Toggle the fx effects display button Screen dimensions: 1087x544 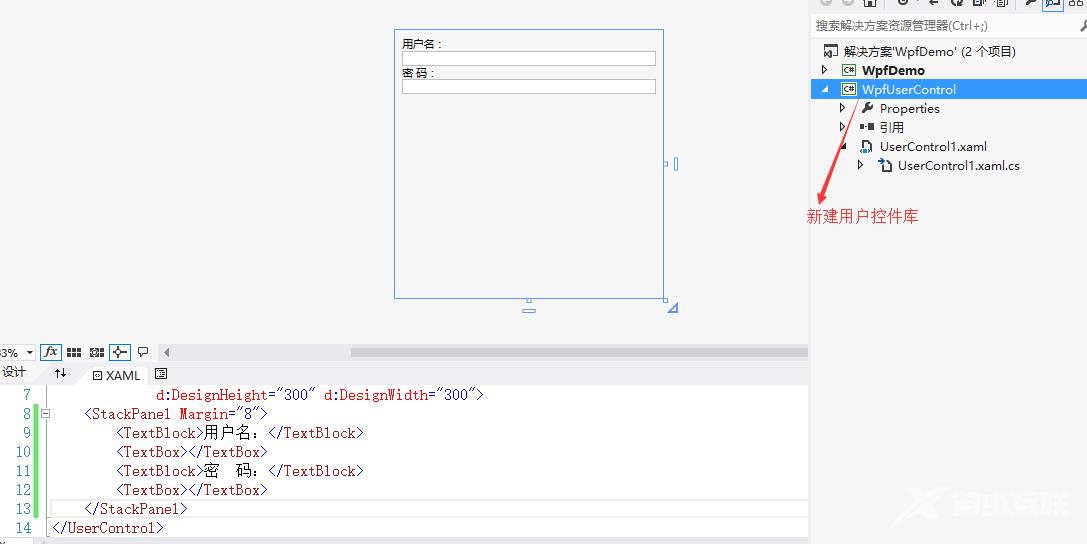(x=51, y=352)
